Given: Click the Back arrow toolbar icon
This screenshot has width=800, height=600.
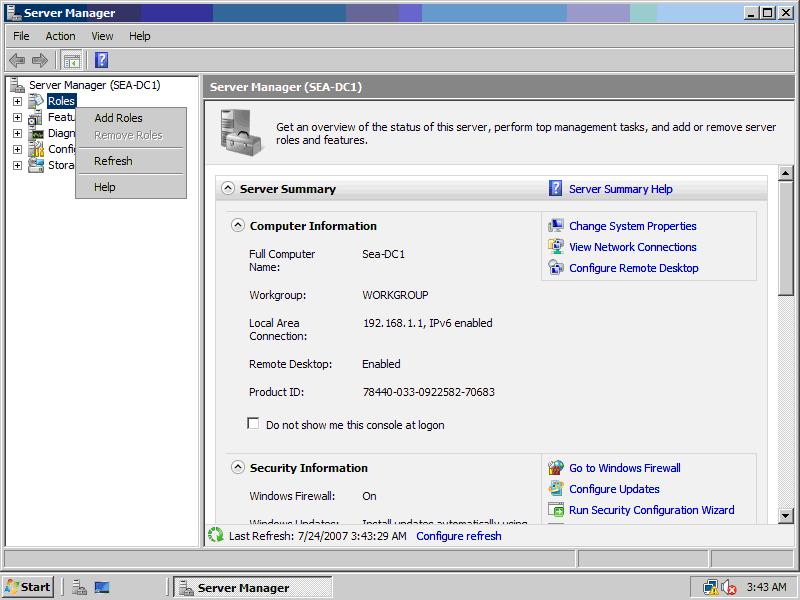Looking at the screenshot, I should (17, 60).
